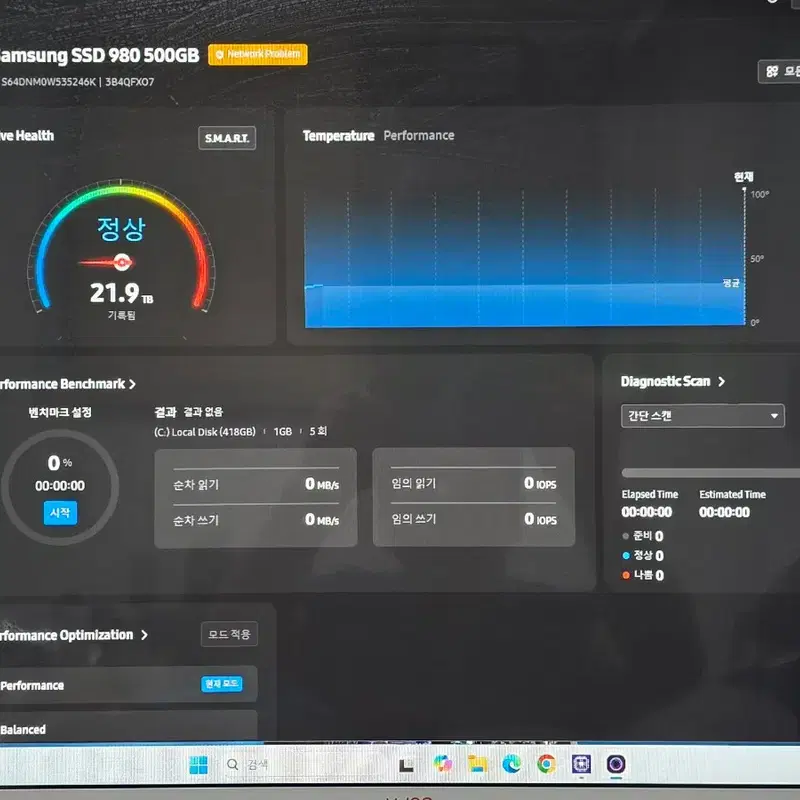
Task: Click the 순차 쓰기 0 MB/s row
Action: click(x=256, y=520)
